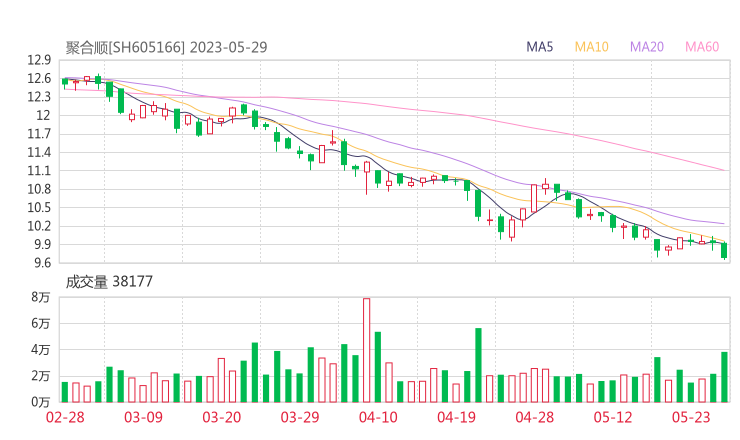Screen dimensions: 740x440
Task: Click the 0万 volume axis label
Action: click(x=41, y=402)
